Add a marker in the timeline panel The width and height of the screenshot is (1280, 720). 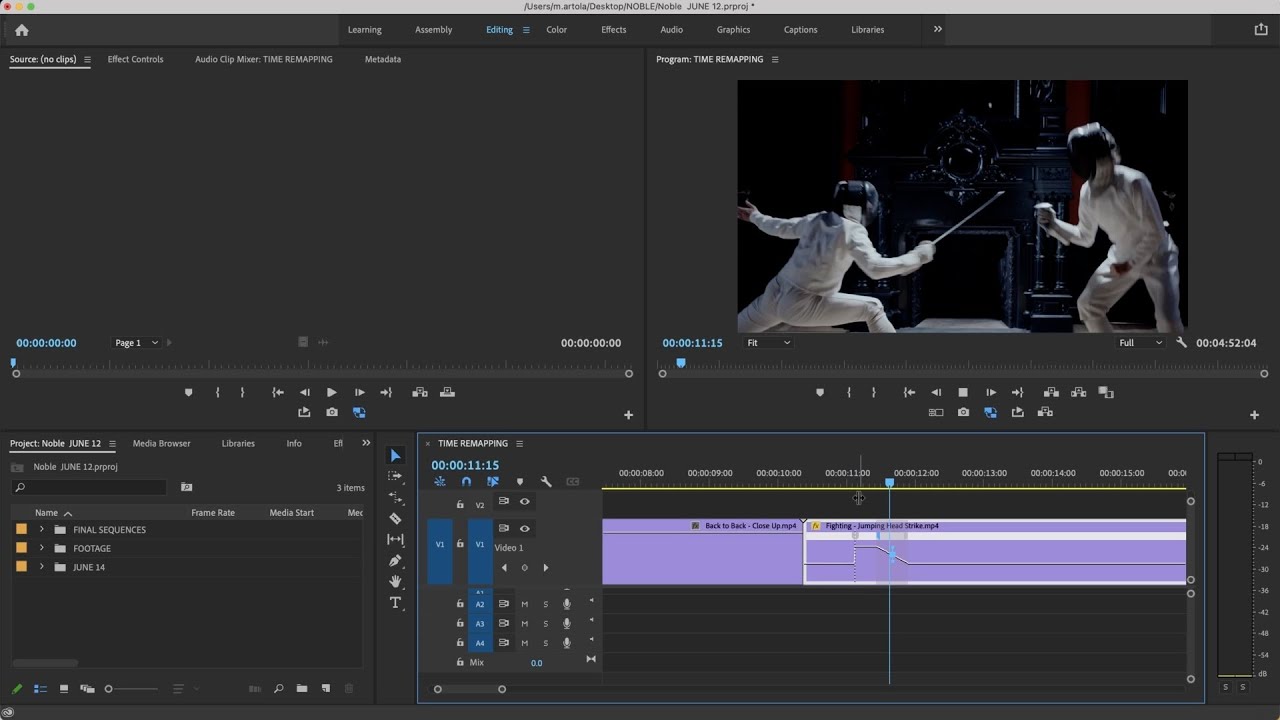pyautogui.click(x=519, y=482)
